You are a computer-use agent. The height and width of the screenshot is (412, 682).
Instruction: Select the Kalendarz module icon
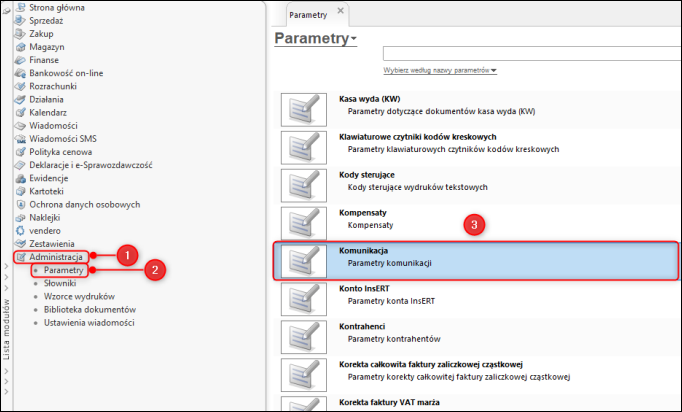pos(20,112)
